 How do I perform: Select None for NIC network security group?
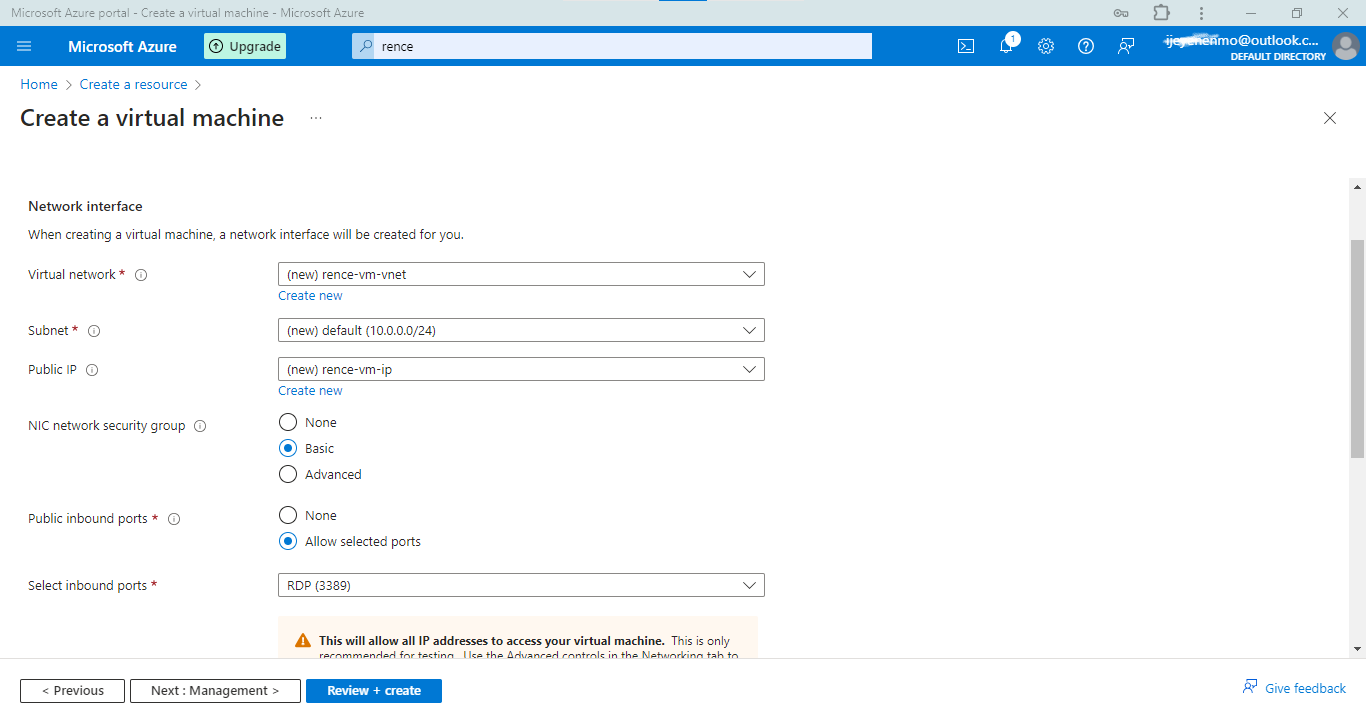[x=288, y=422]
